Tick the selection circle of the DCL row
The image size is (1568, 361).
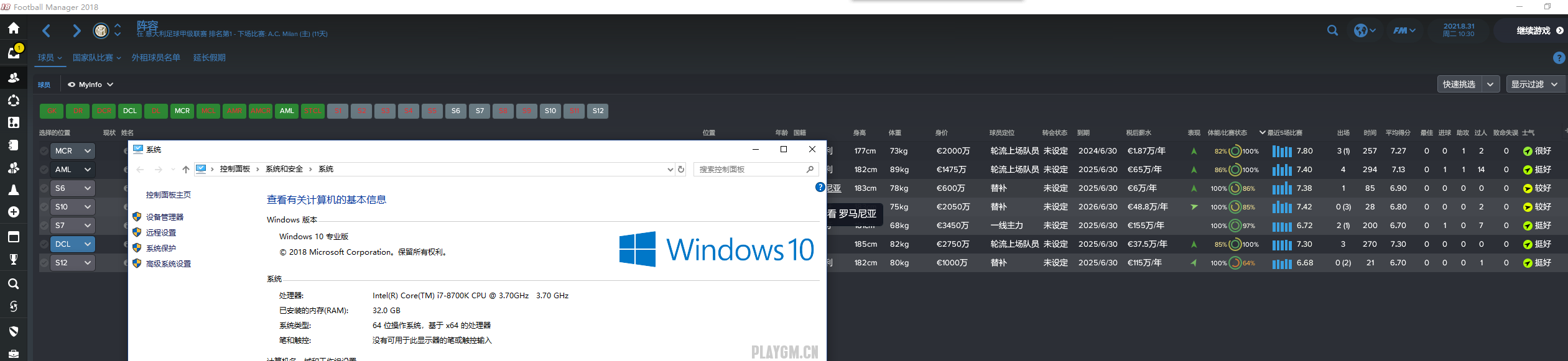pyautogui.click(x=44, y=244)
